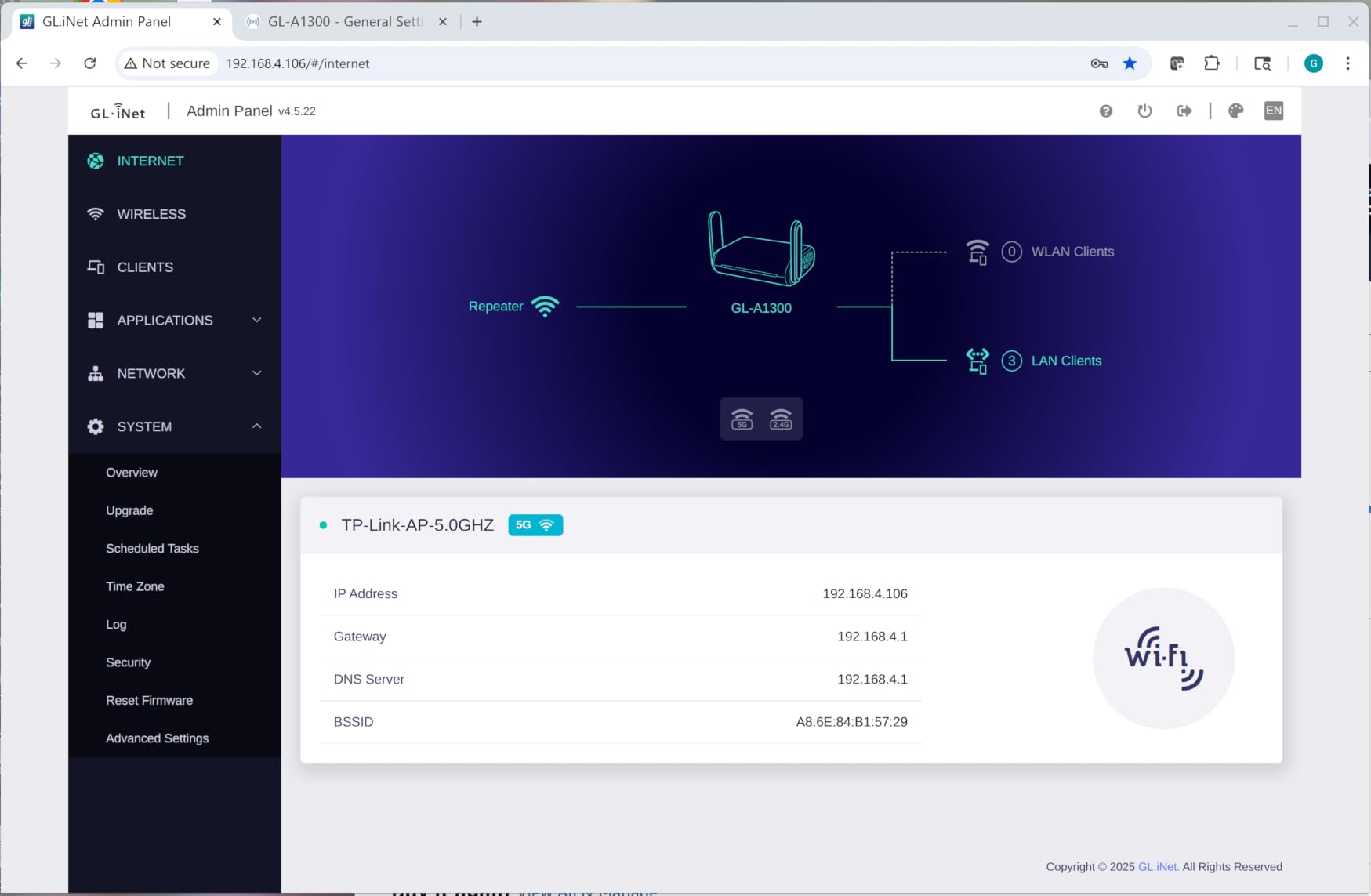Go back with browser back arrow
The height and width of the screenshot is (896, 1371).
[x=22, y=63]
